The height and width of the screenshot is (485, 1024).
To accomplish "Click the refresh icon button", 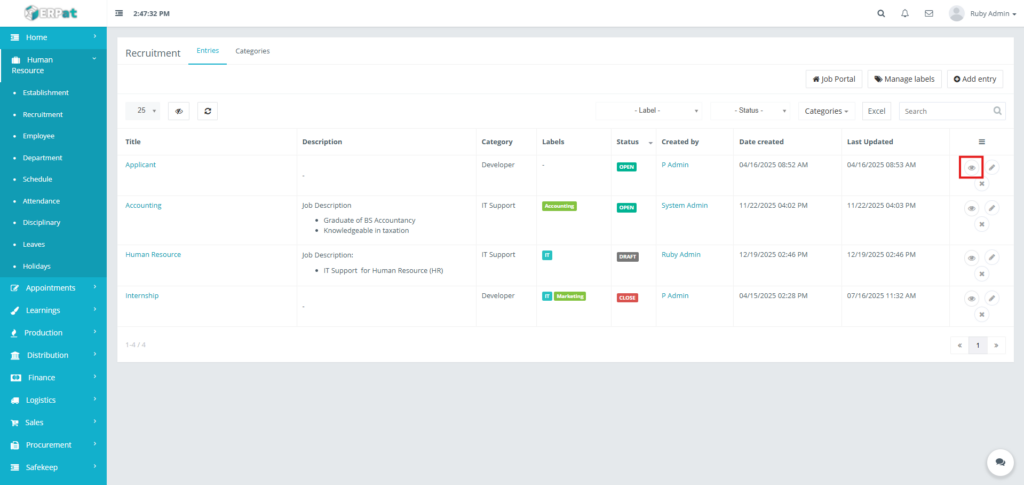I will point(207,111).
